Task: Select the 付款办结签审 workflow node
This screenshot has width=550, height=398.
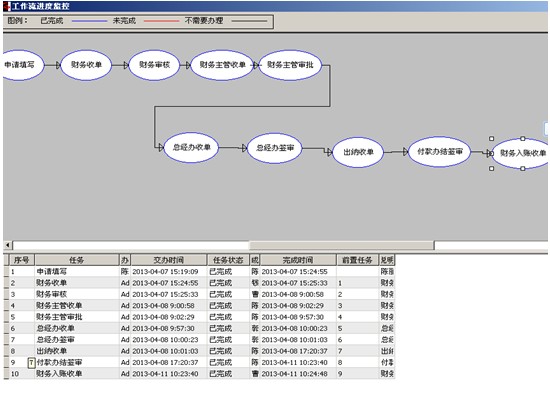Action: click(x=440, y=151)
